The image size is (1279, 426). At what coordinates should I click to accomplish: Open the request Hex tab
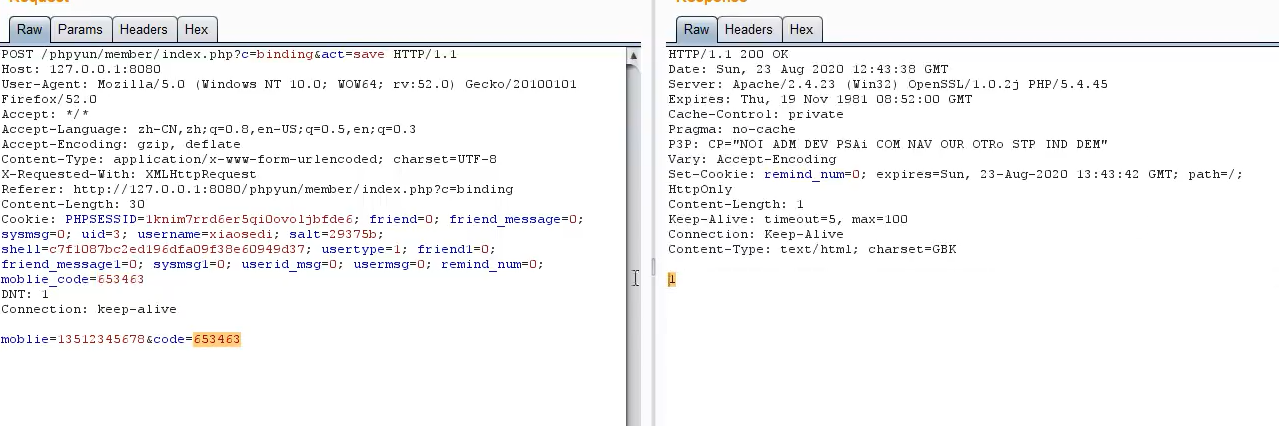(x=197, y=30)
